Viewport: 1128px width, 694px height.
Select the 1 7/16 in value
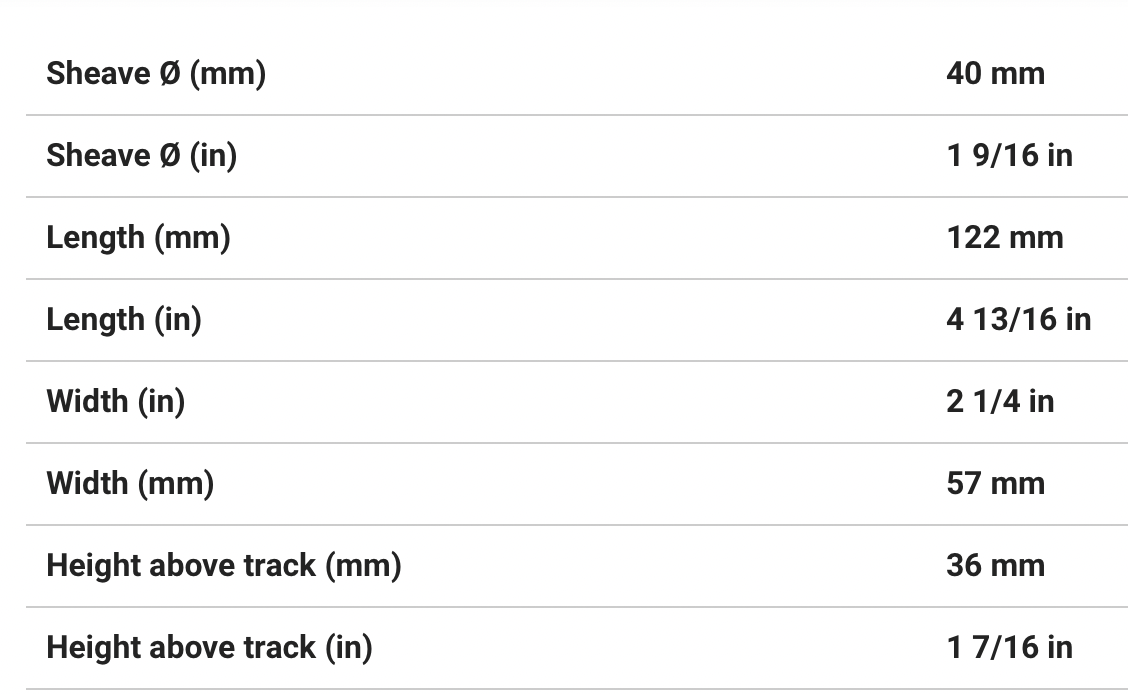[1009, 648]
